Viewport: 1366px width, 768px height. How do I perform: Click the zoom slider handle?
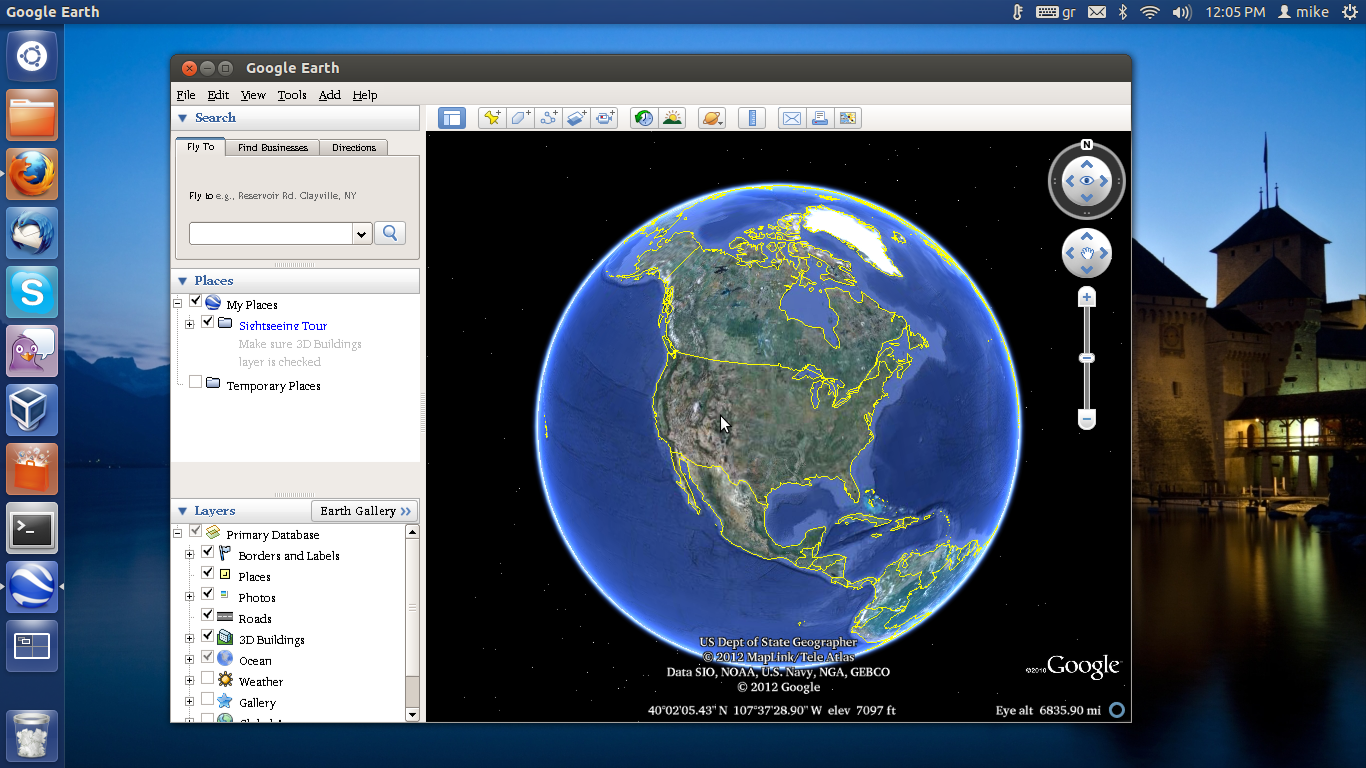pyautogui.click(x=1087, y=358)
